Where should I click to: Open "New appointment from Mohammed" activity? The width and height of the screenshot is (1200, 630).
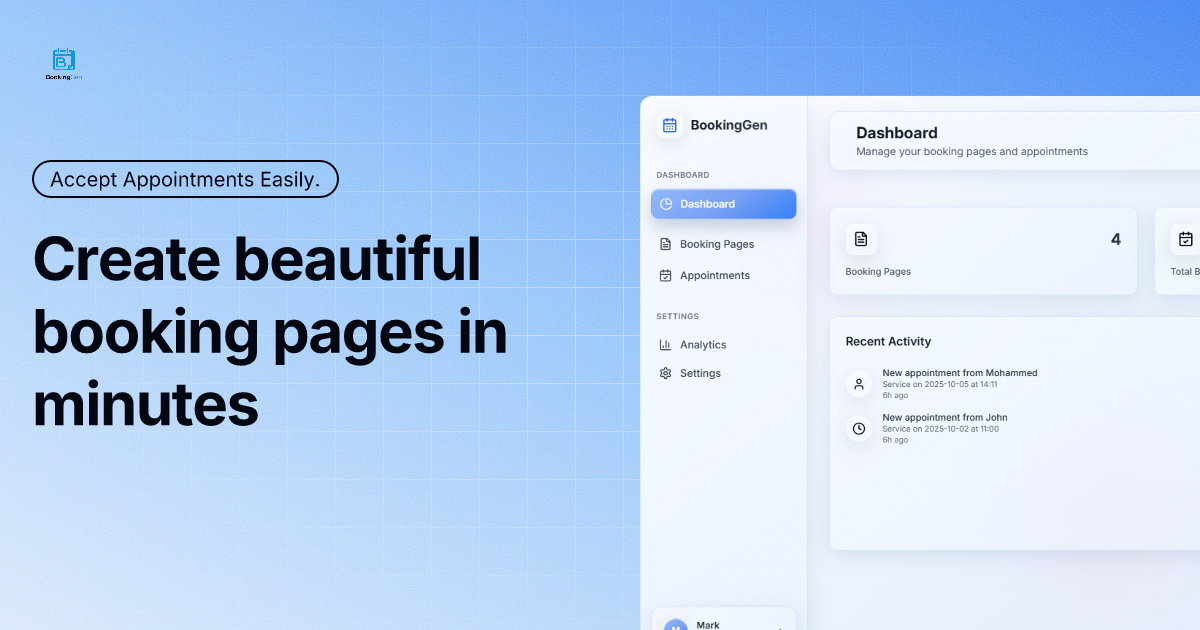click(960, 373)
